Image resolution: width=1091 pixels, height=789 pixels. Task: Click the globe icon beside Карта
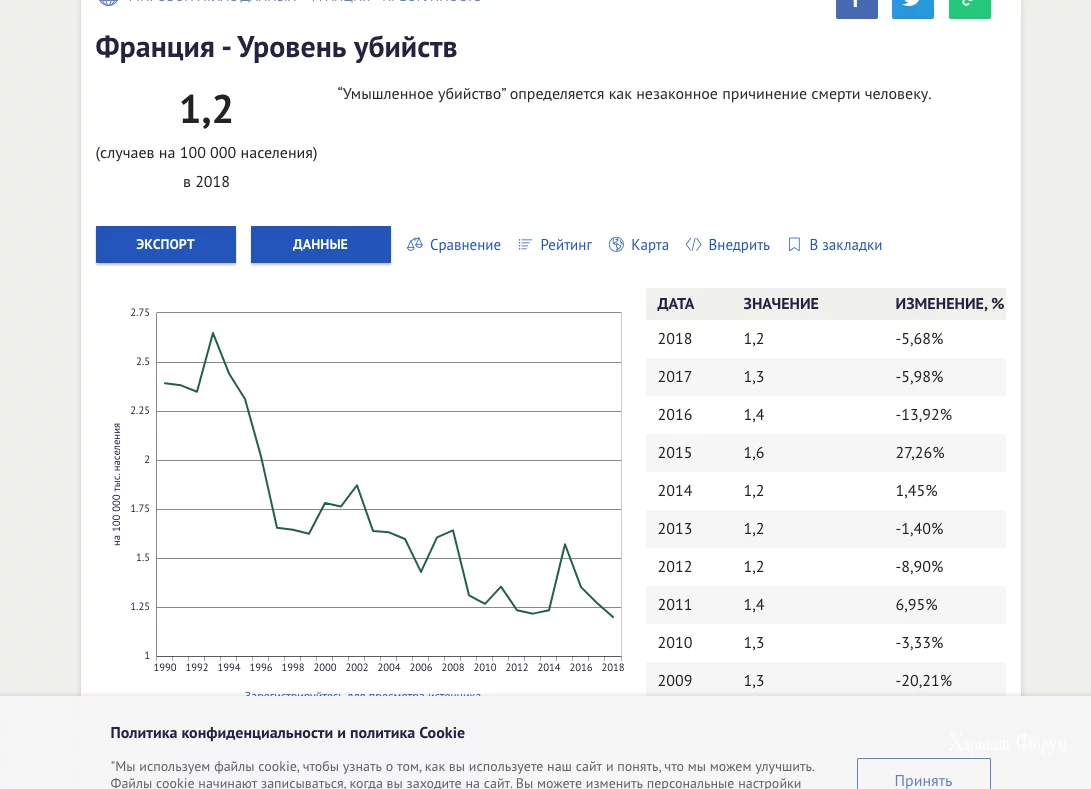click(x=616, y=244)
